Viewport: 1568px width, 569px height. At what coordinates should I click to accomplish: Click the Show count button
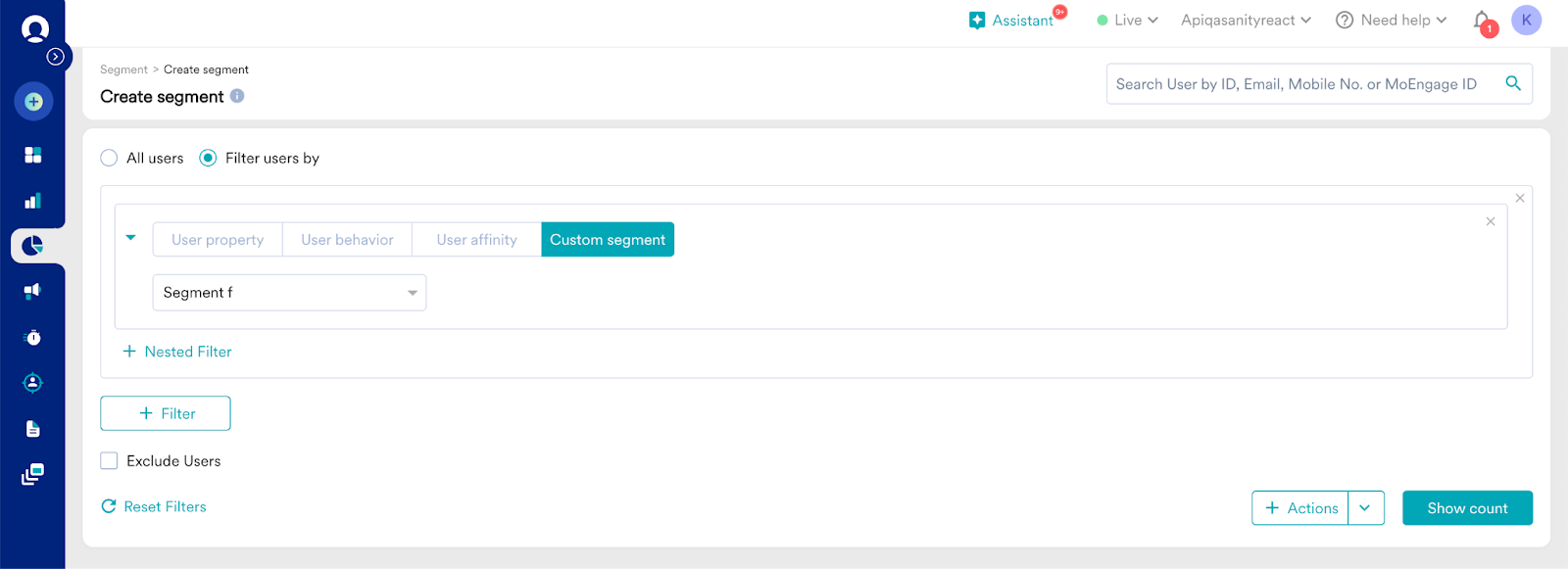pyautogui.click(x=1467, y=508)
